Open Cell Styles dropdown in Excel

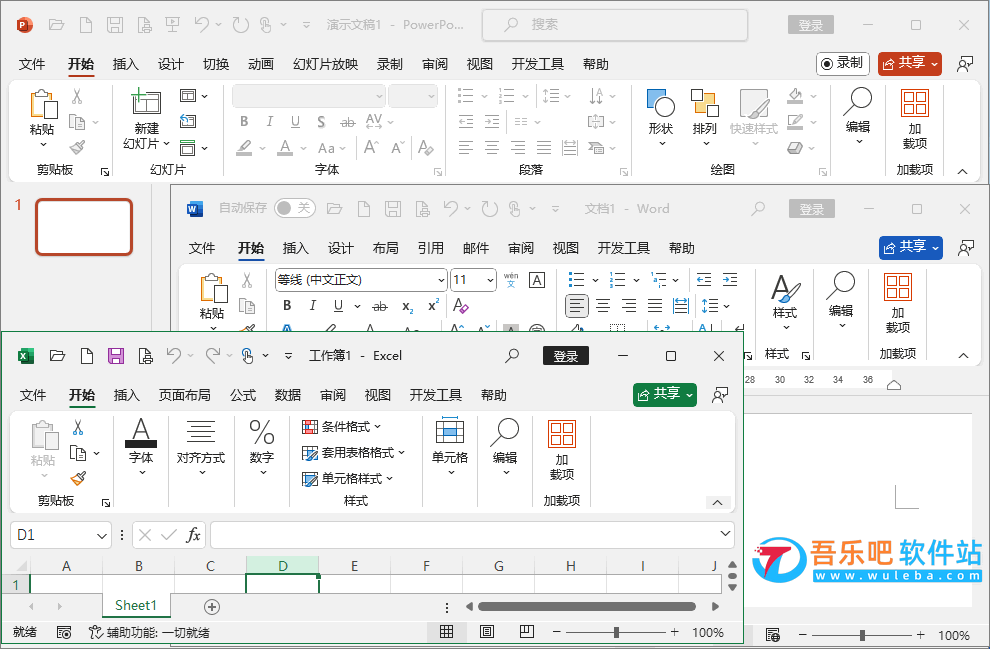(x=348, y=479)
